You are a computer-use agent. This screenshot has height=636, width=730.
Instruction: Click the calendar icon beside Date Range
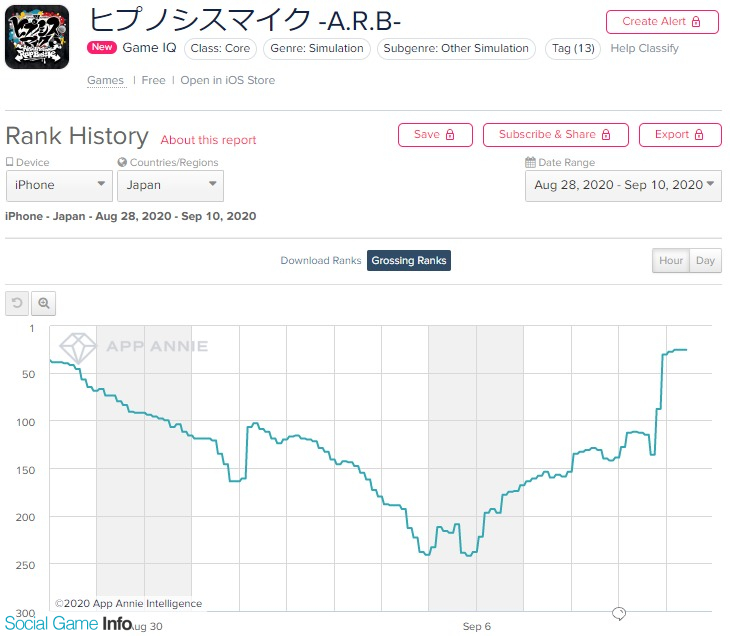click(x=530, y=163)
